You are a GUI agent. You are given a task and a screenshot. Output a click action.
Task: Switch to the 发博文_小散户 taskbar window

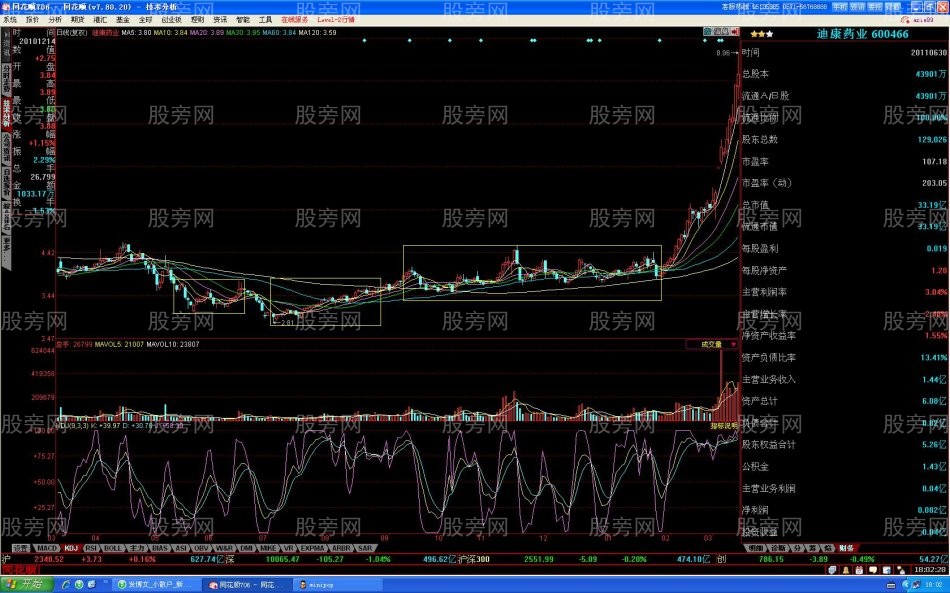coord(155,585)
